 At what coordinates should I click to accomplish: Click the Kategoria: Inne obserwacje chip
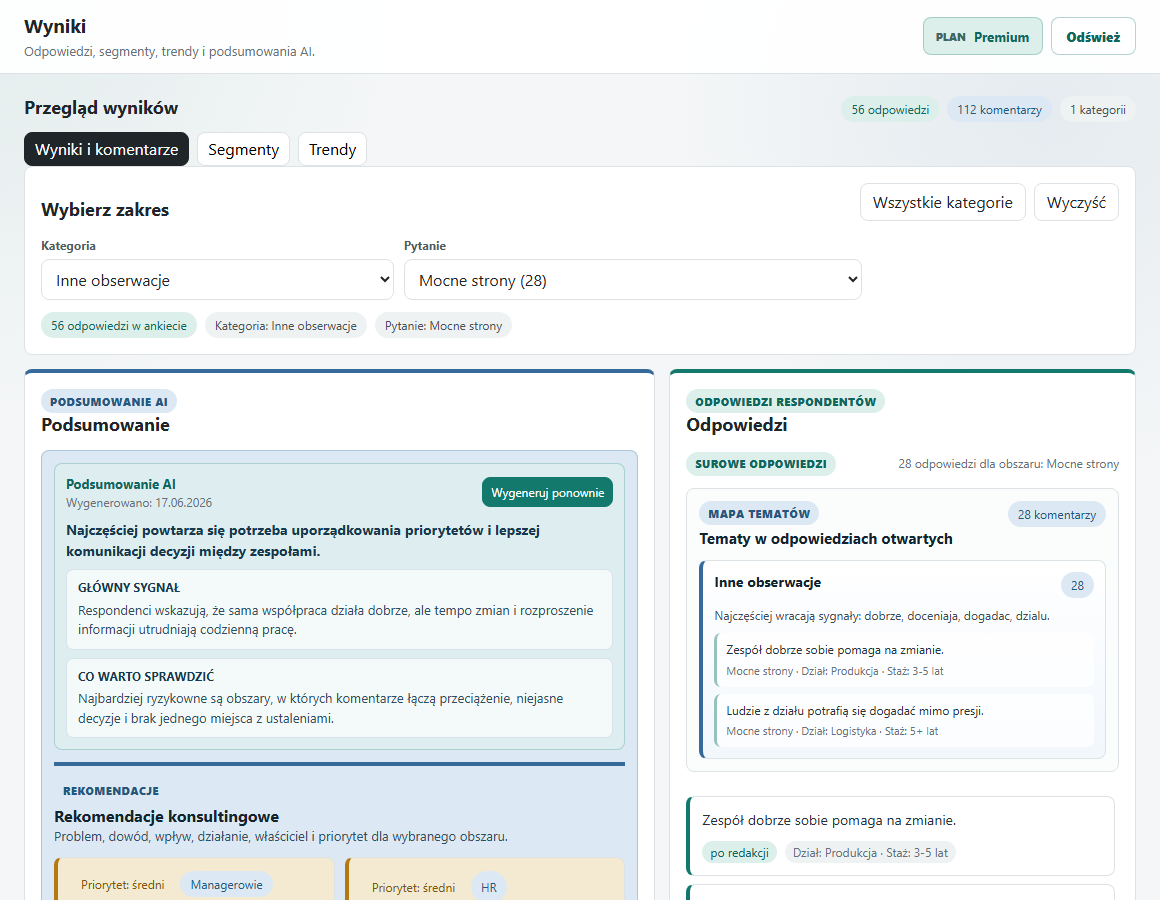point(286,325)
